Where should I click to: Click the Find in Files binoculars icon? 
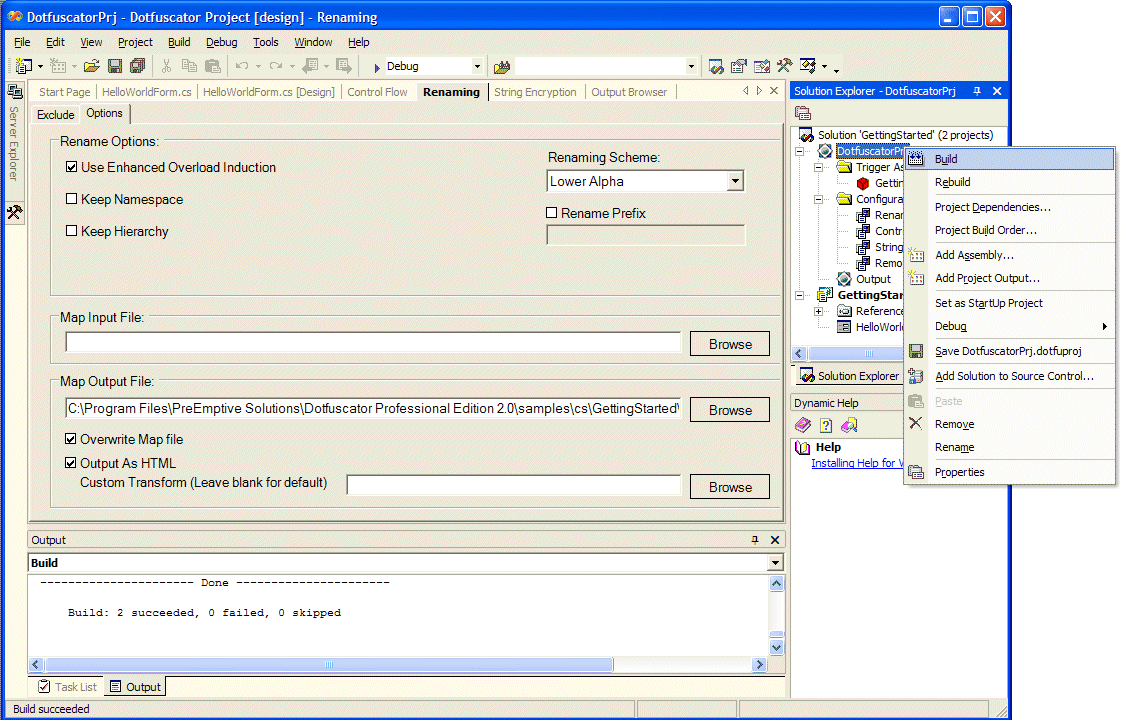click(x=502, y=67)
